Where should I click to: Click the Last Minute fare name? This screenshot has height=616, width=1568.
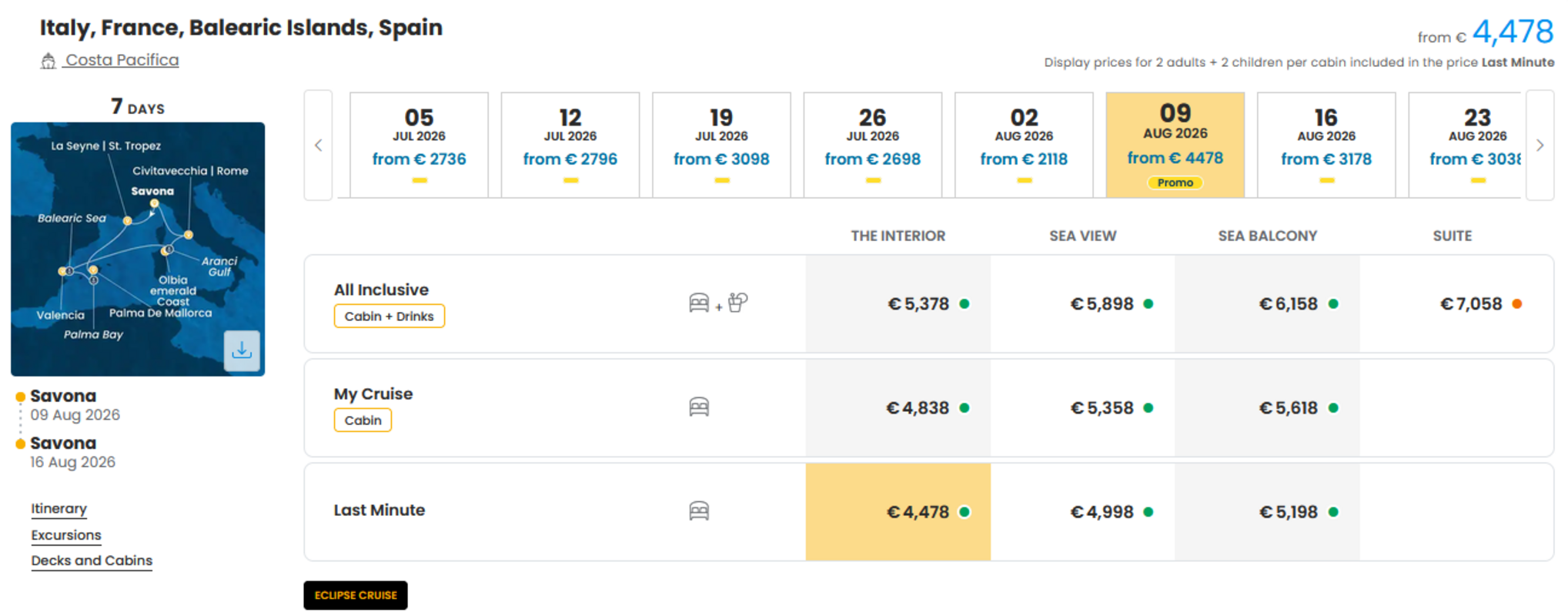(379, 511)
